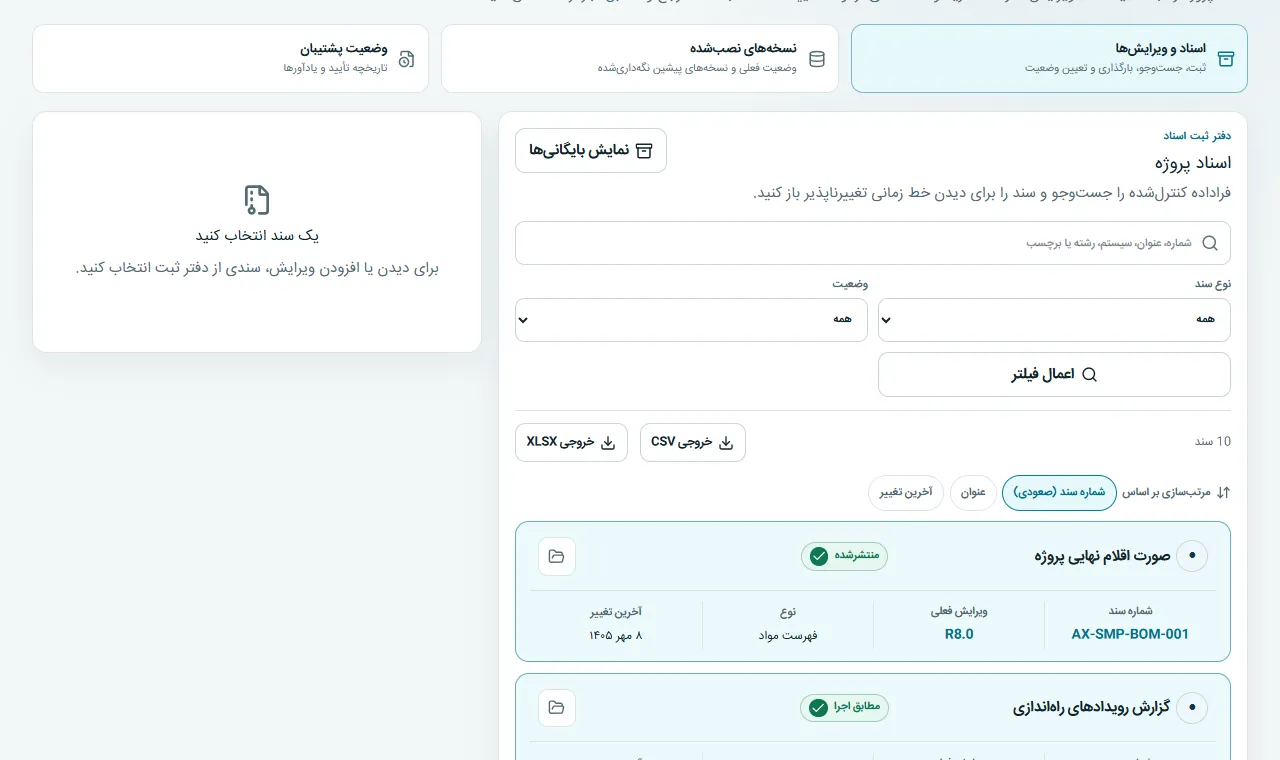Click the مطابق اجرا status badge
This screenshot has height=760, width=1280.
click(844, 708)
